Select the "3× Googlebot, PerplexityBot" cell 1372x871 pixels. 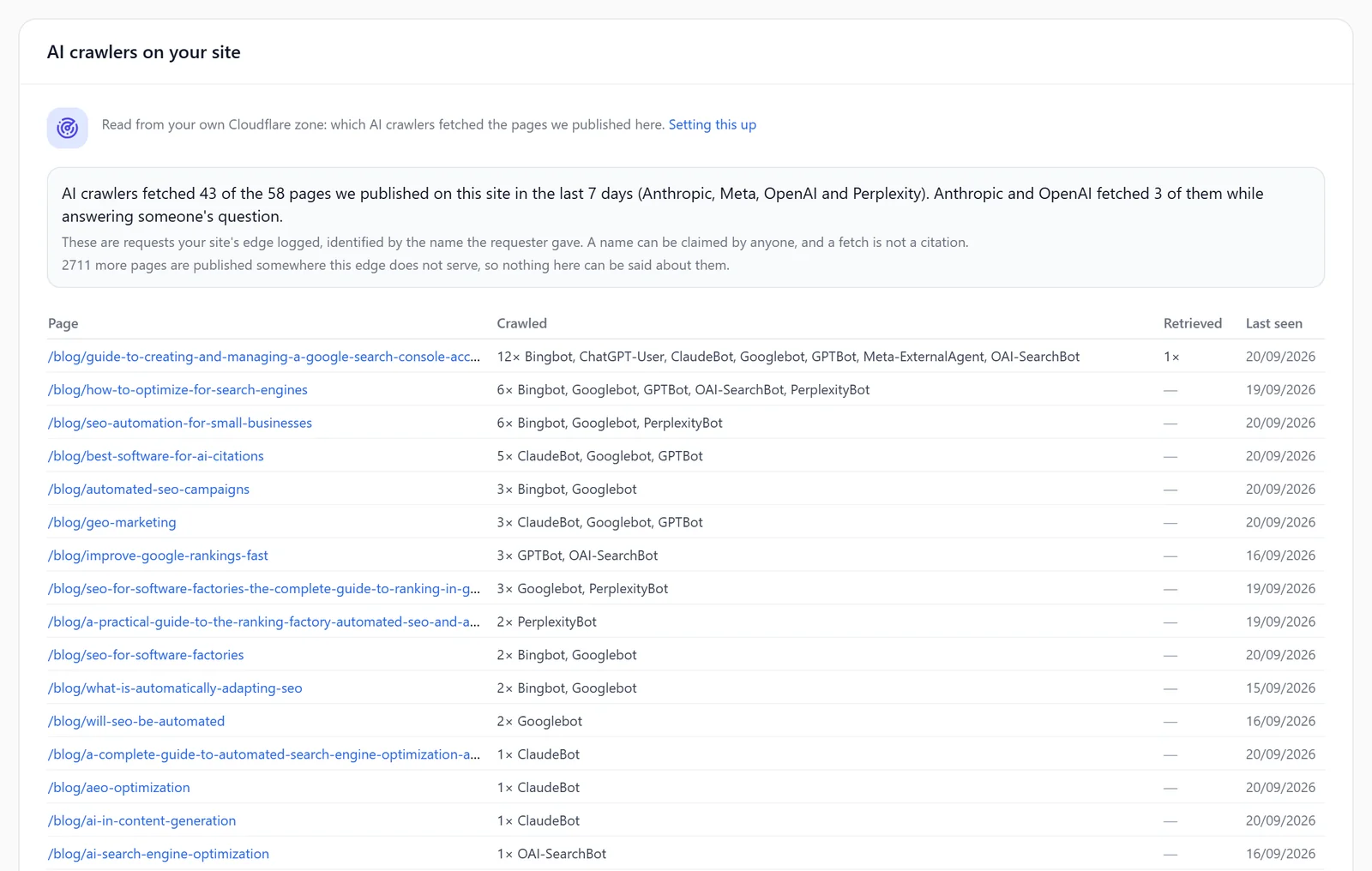[582, 589]
